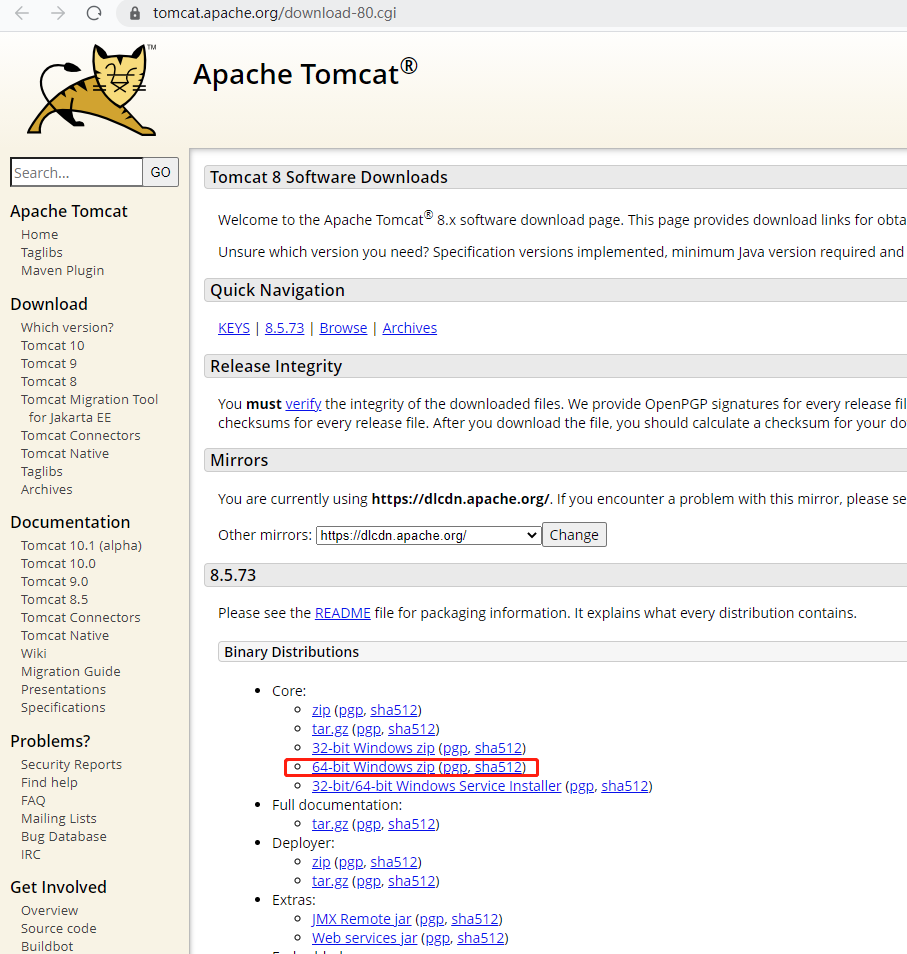The image size is (907, 954).
Task: Open Tomcat 10 download page
Action: [52, 346]
